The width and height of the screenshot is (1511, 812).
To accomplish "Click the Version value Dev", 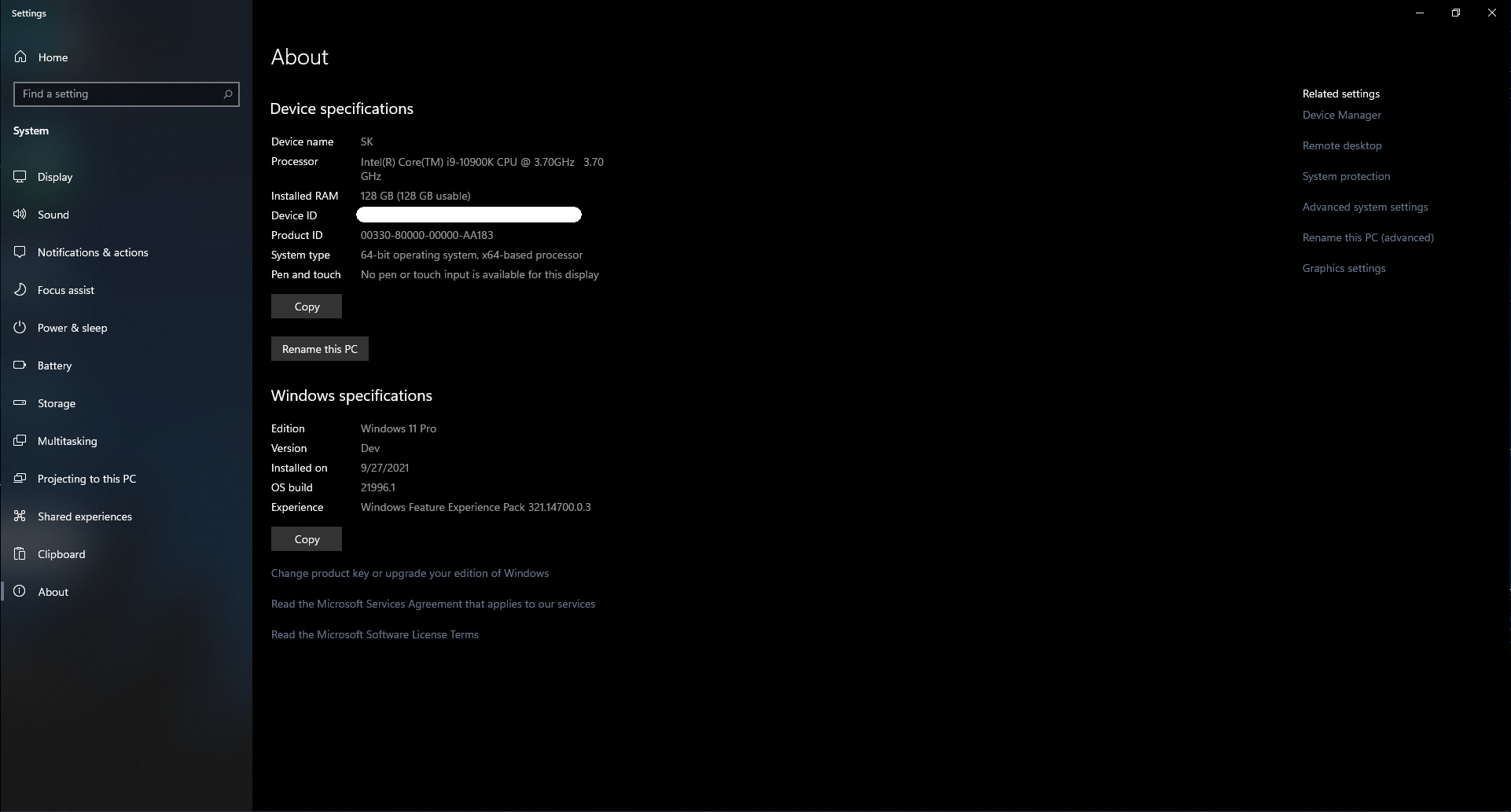I will [370, 448].
